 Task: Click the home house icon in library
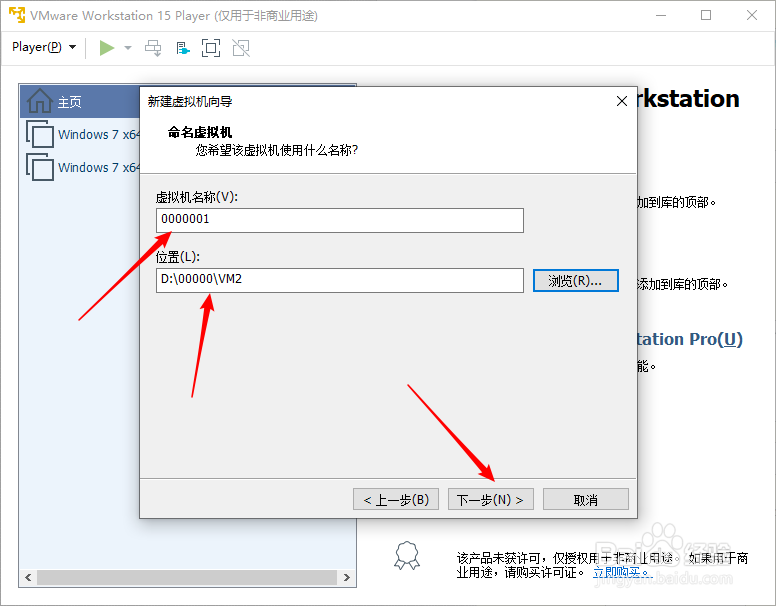[x=40, y=101]
